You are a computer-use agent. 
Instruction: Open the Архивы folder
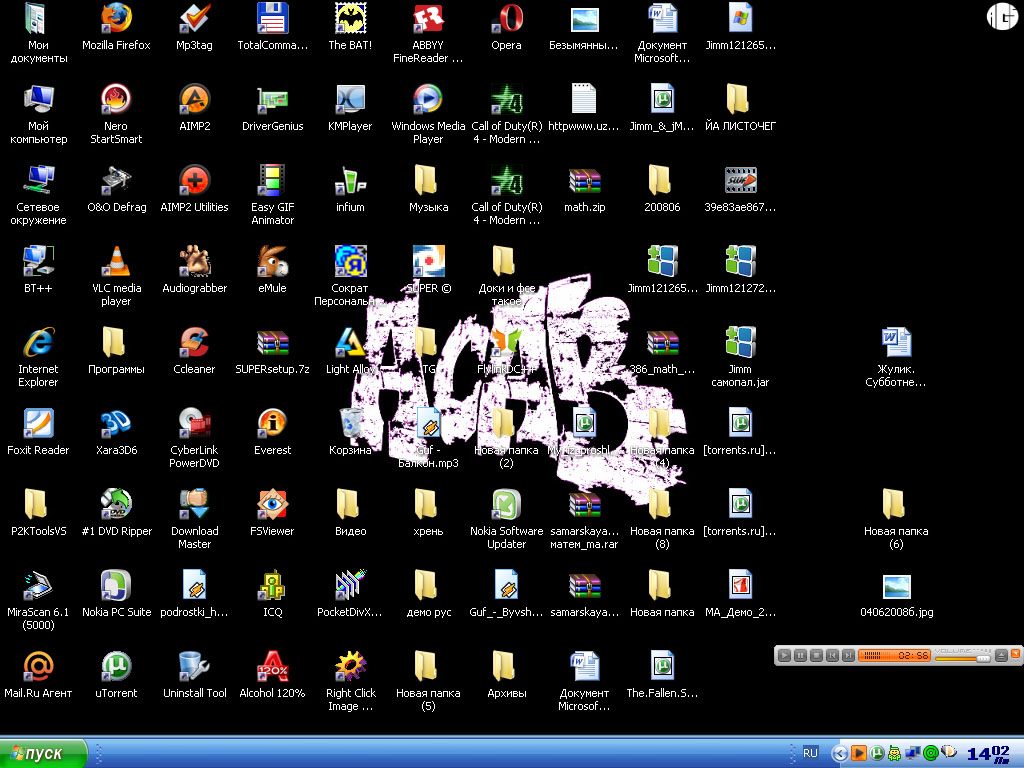click(506, 675)
